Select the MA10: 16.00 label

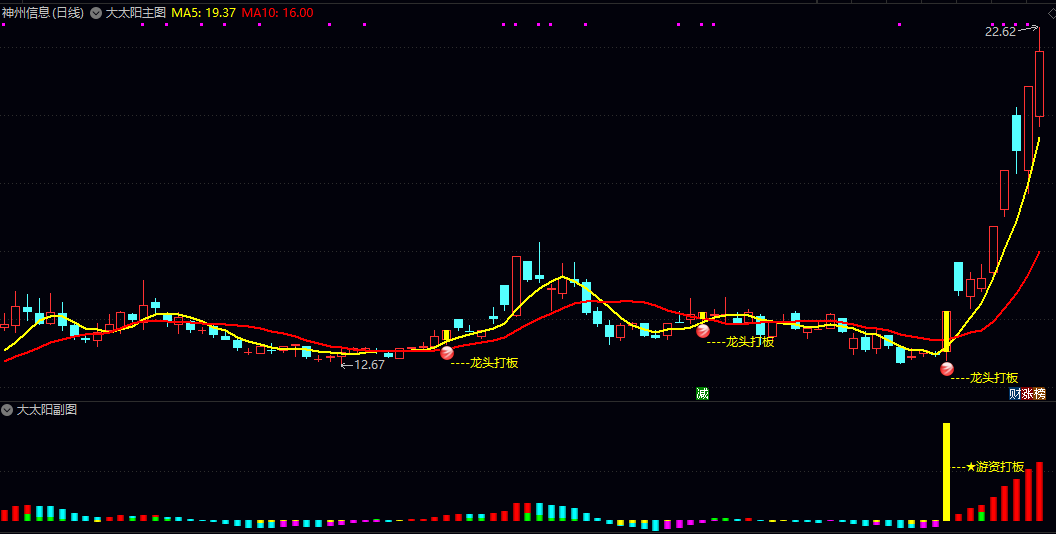pyautogui.click(x=277, y=13)
